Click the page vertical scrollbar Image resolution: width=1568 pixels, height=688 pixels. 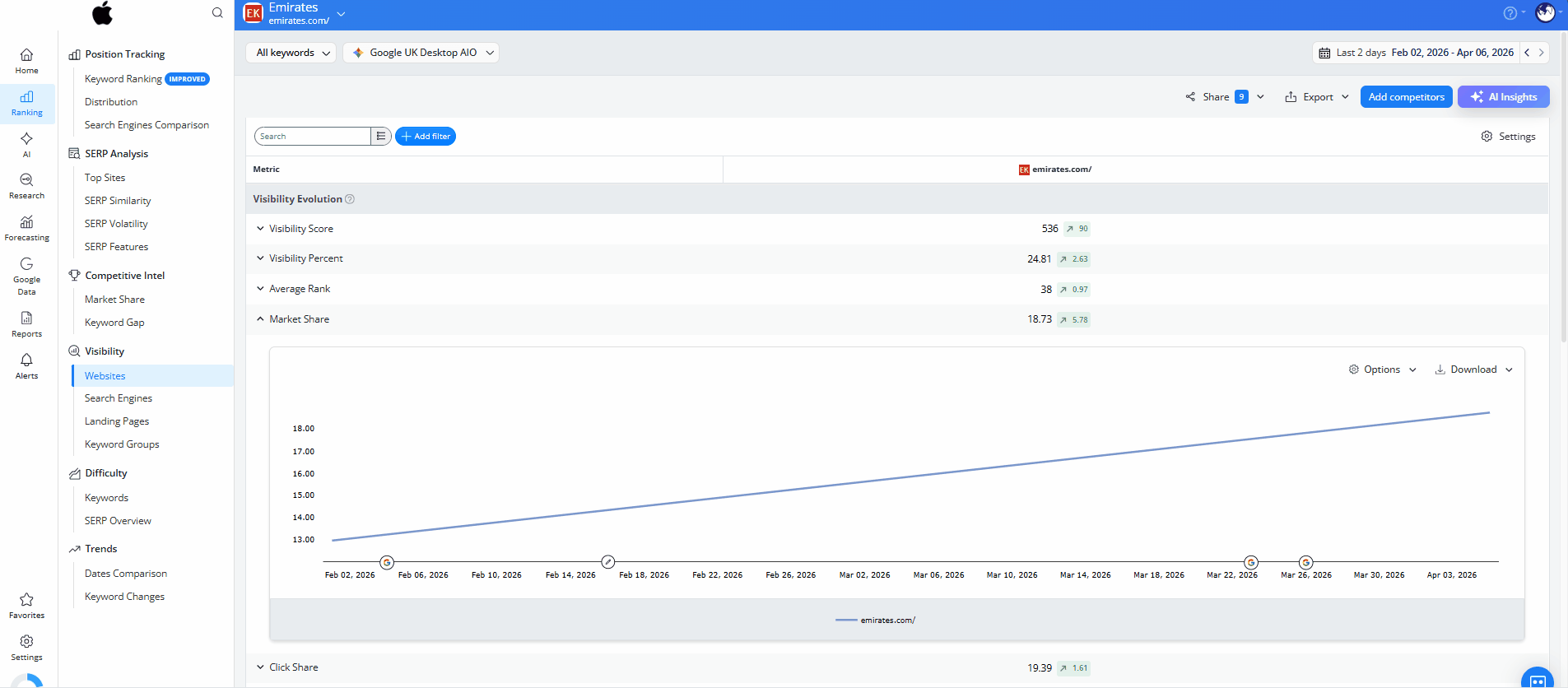coord(1564,189)
